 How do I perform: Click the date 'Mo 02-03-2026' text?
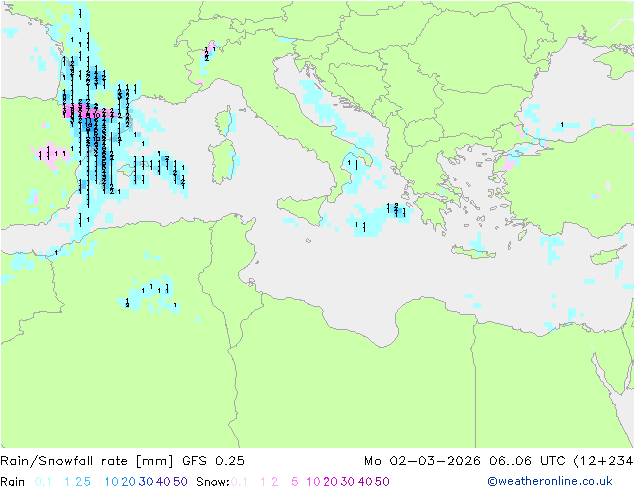[422, 461]
